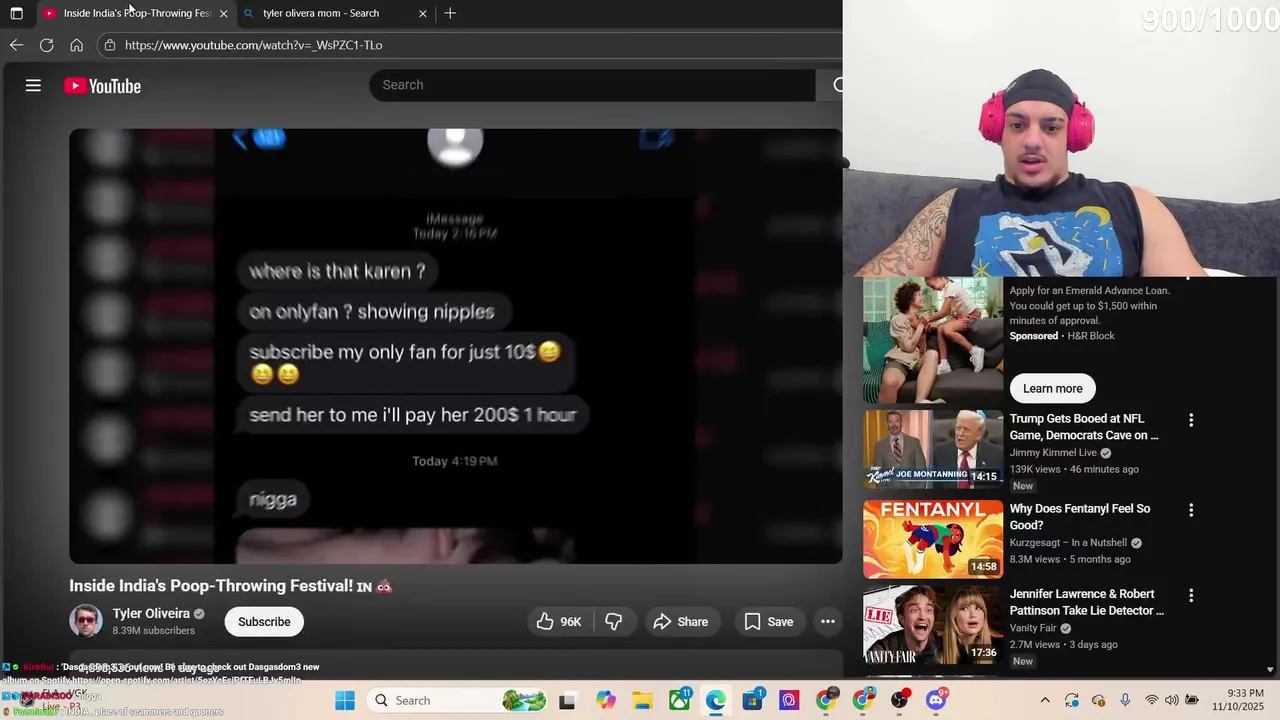Screen dimensions: 1280x720
Task: Open the Xbox app on the taskbar
Action: (679, 700)
